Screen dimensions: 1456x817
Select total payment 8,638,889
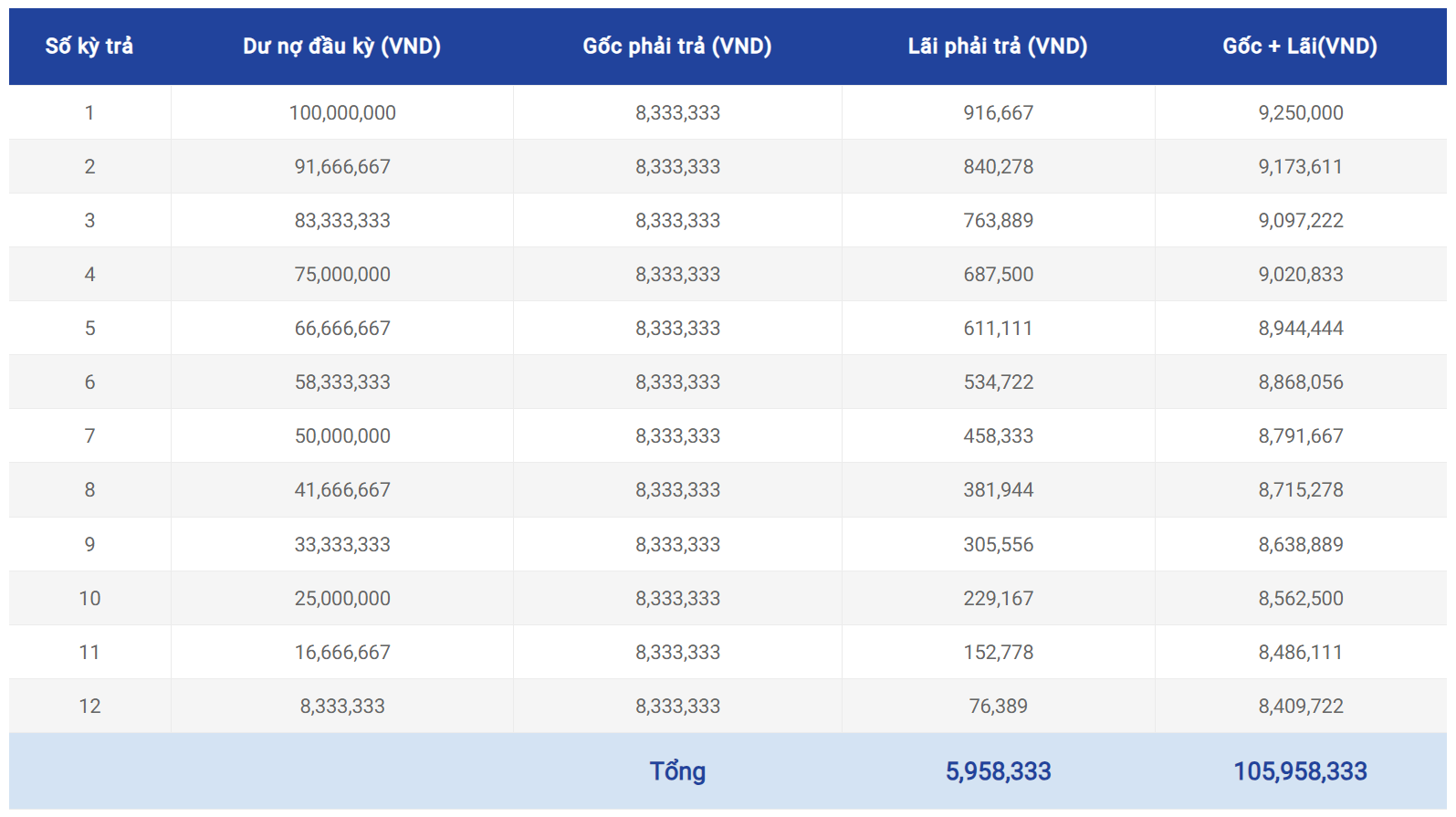tap(1301, 544)
